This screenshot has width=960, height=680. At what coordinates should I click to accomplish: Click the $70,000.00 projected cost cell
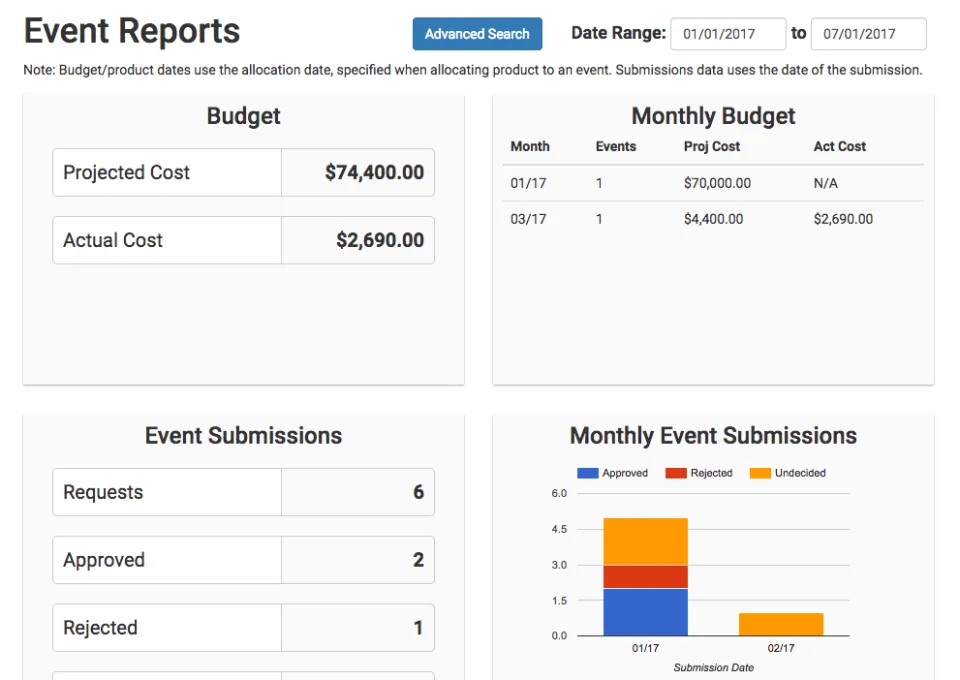click(x=717, y=183)
